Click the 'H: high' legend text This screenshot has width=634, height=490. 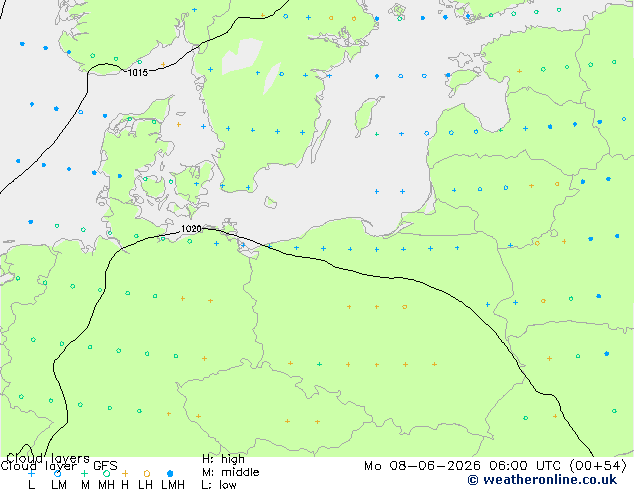coord(223,459)
